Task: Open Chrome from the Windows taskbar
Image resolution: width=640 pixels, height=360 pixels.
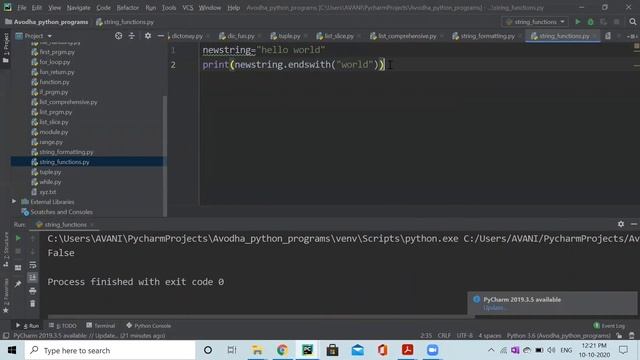Action: coord(282,350)
